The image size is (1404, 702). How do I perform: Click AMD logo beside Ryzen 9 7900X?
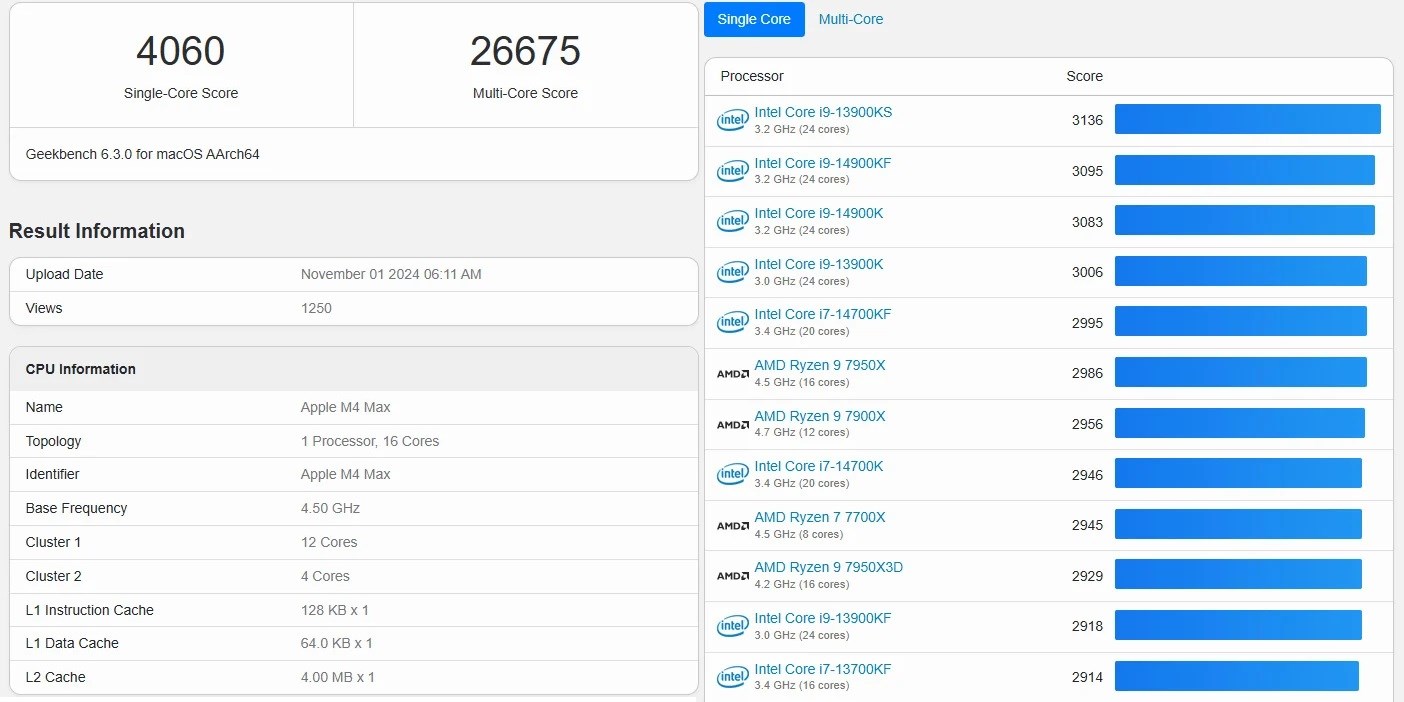click(x=732, y=424)
